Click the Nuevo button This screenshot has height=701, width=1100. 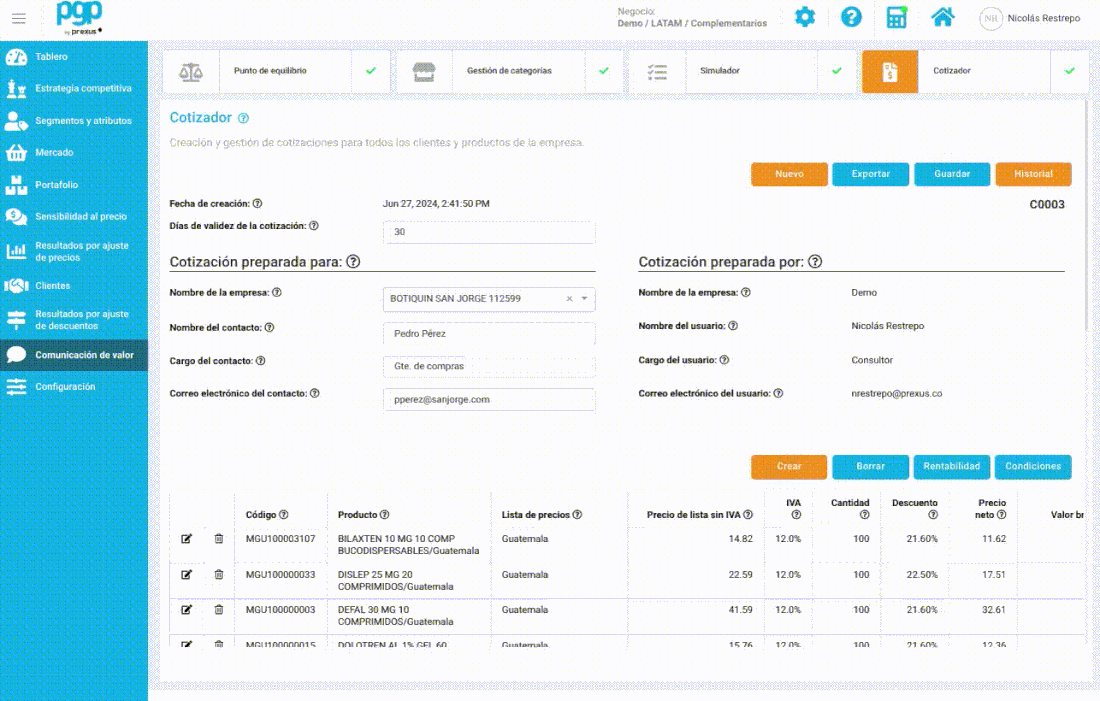[789, 173]
